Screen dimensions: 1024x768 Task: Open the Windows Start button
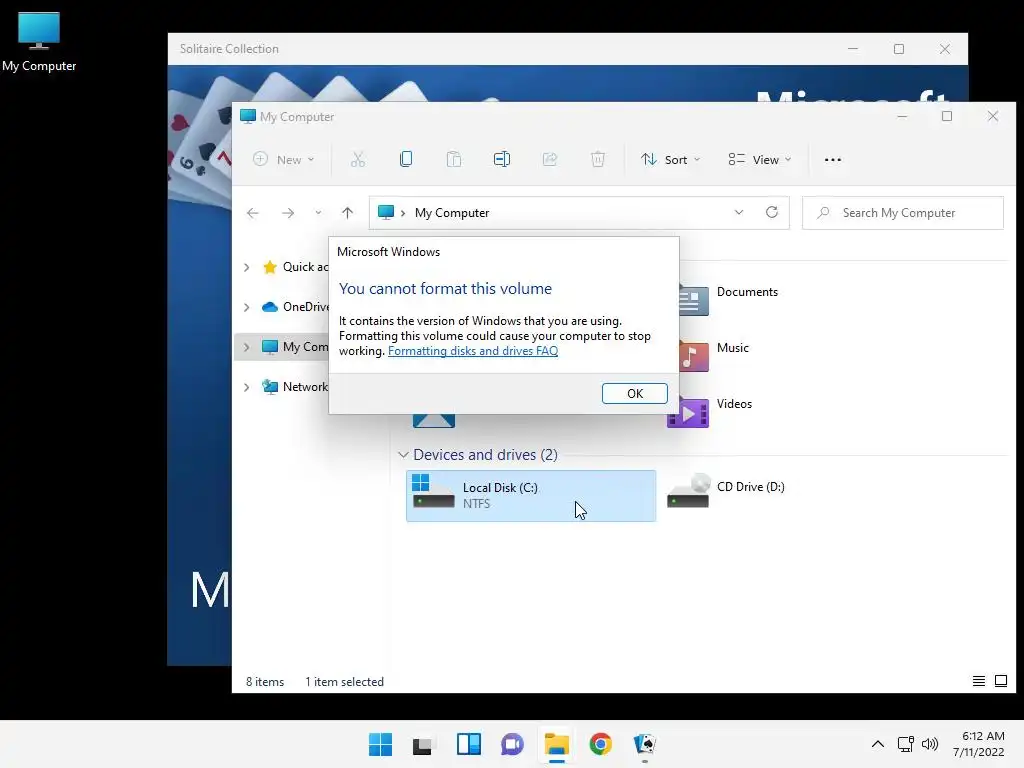[x=380, y=744]
